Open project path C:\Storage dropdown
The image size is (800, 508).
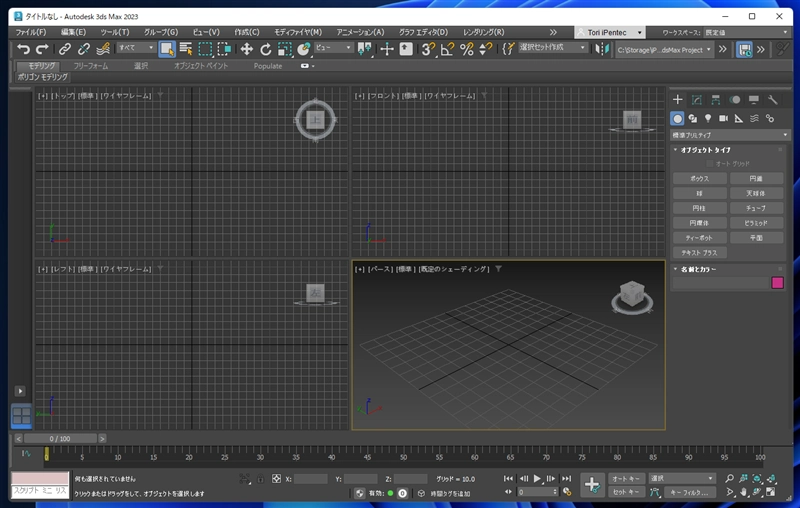click(x=664, y=50)
